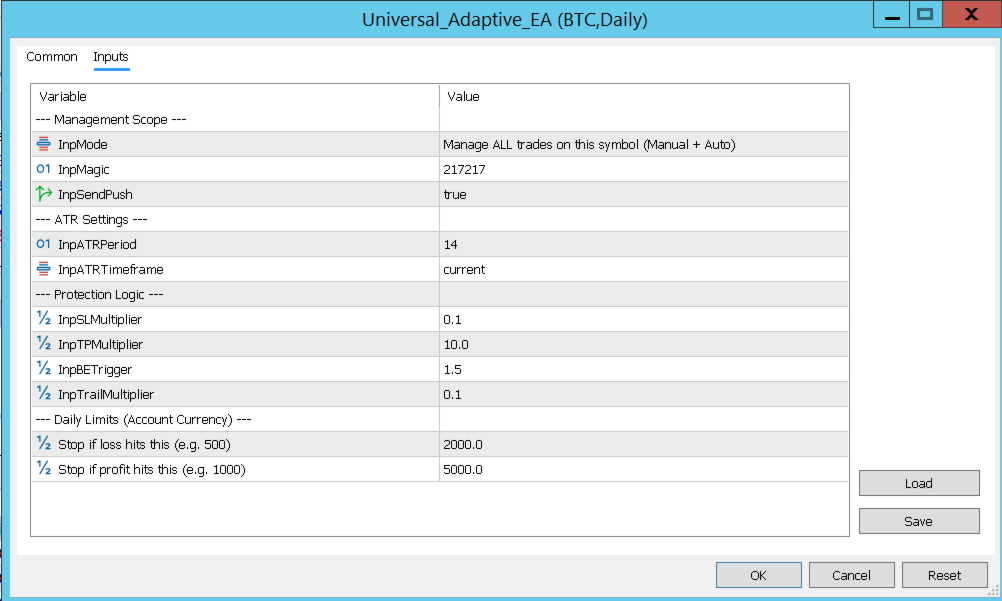Select the '--- Management Scope ---' row
The height and width of the screenshot is (601, 1002).
pyautogui.click(x=440, y=120)
